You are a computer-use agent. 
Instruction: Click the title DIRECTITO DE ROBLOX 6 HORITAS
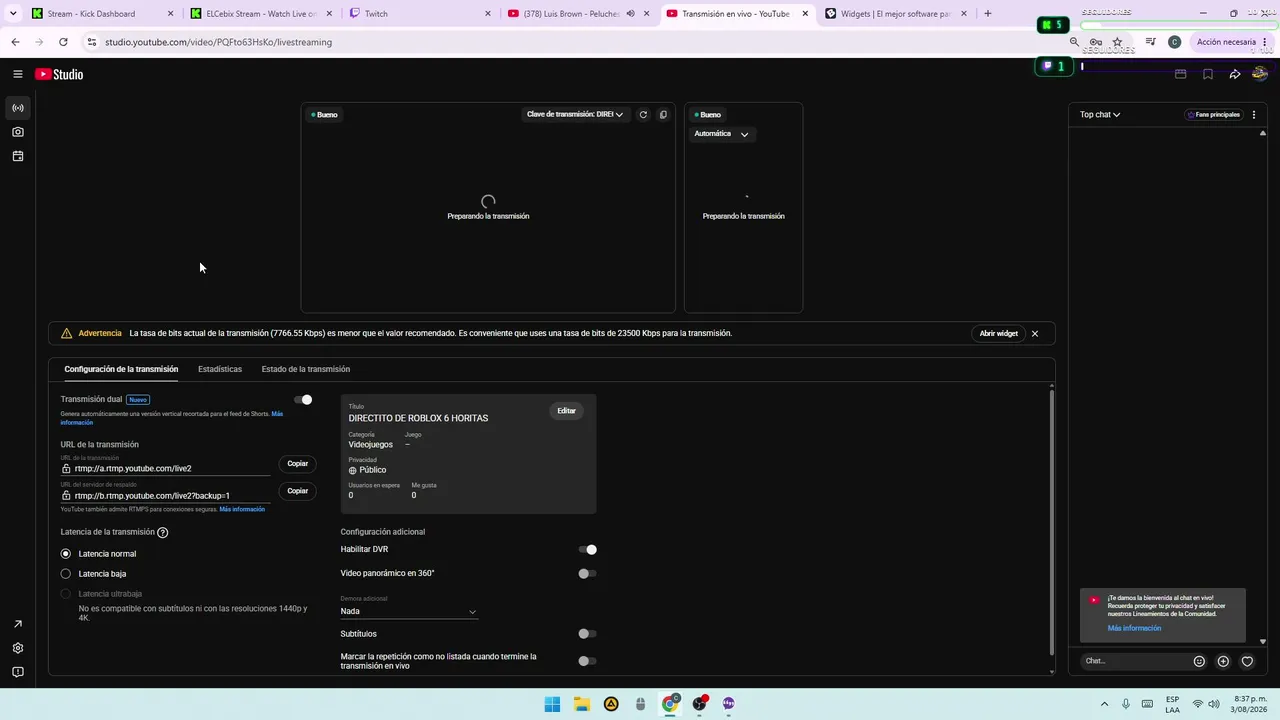[x=418, y=418]
